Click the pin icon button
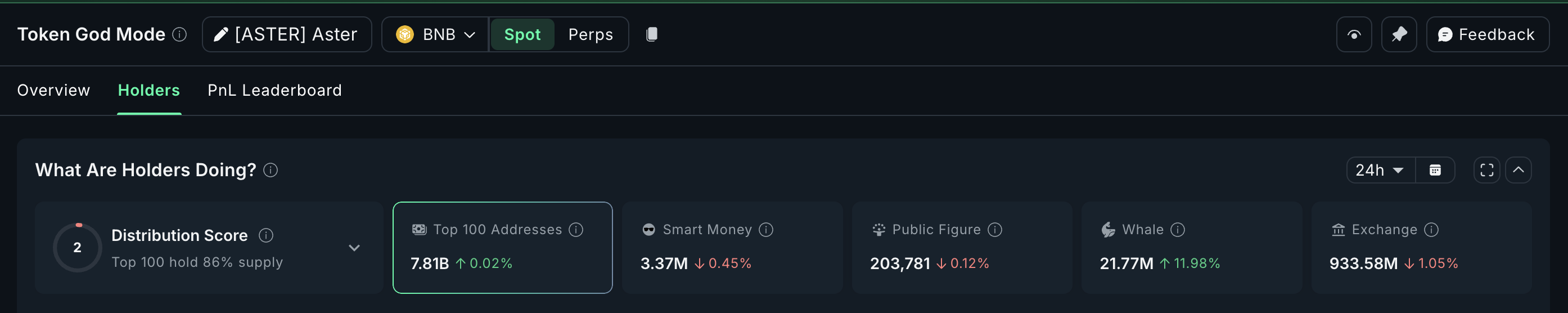Image resolution: width=1568 pixels, height=313 pixels. [1398, 34]
